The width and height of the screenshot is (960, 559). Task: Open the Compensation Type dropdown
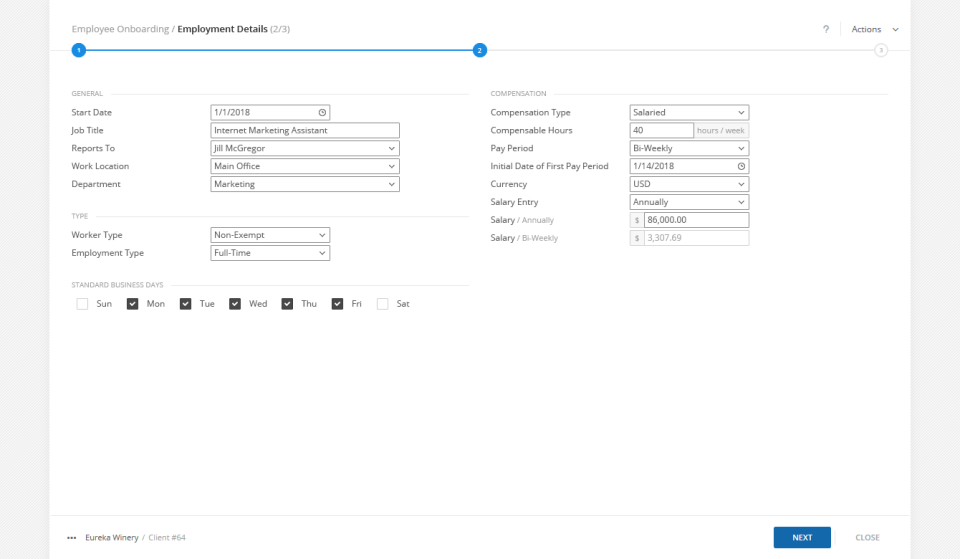point(689,113)
